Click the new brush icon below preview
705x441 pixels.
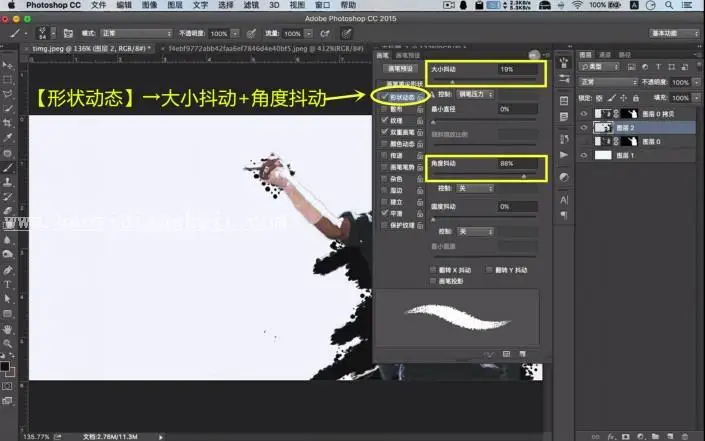click(x=522, y=354)
